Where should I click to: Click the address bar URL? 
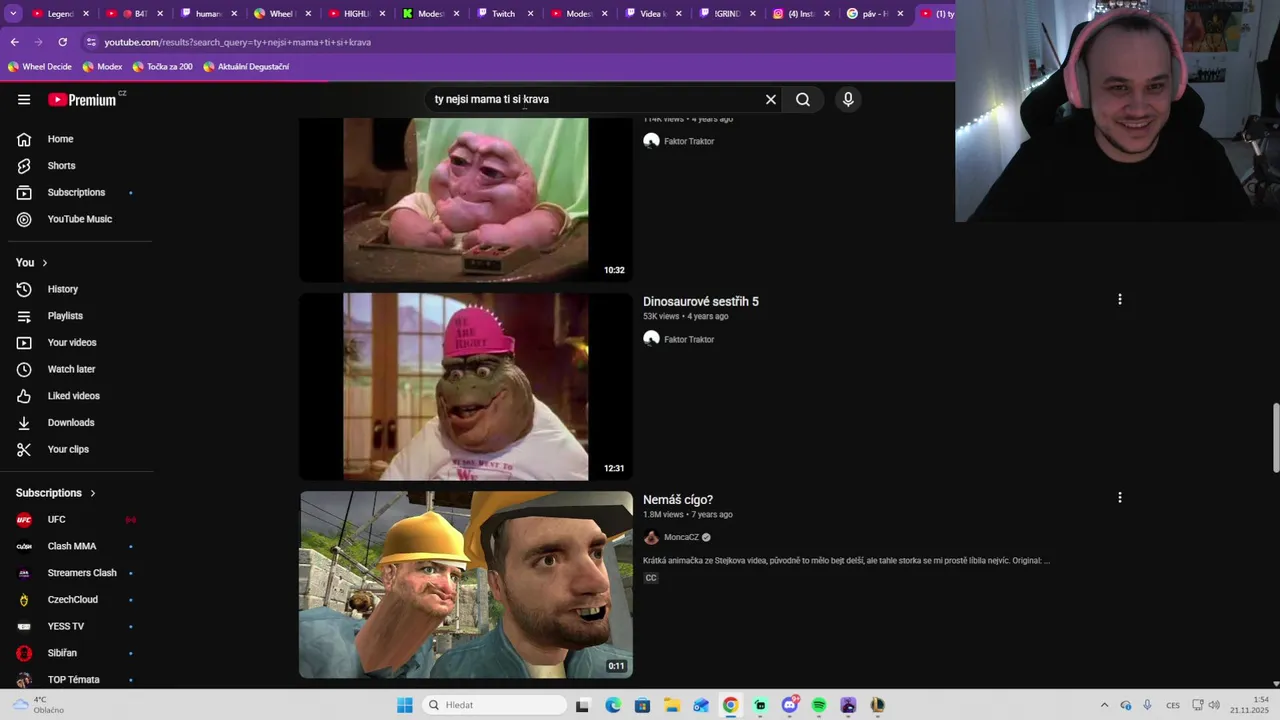(238, 42)
